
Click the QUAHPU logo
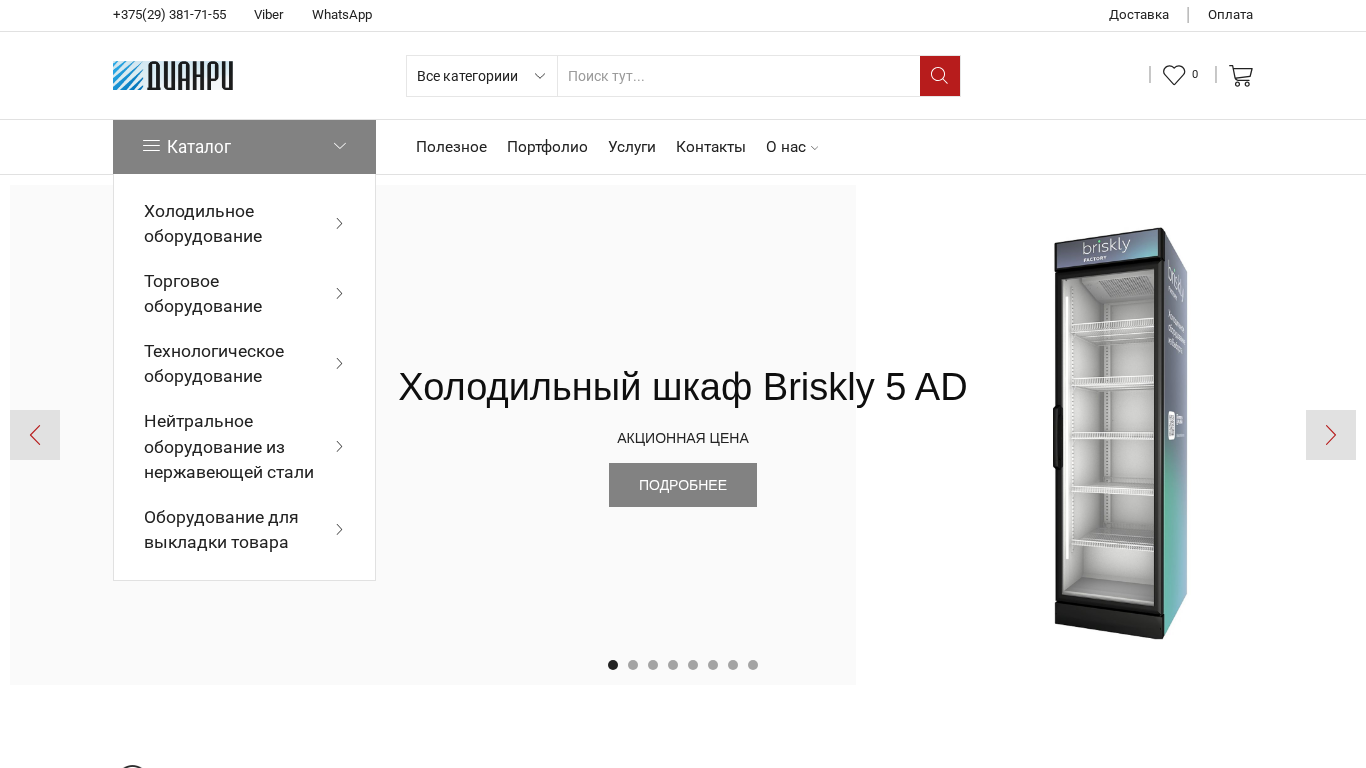click(173, 76)
